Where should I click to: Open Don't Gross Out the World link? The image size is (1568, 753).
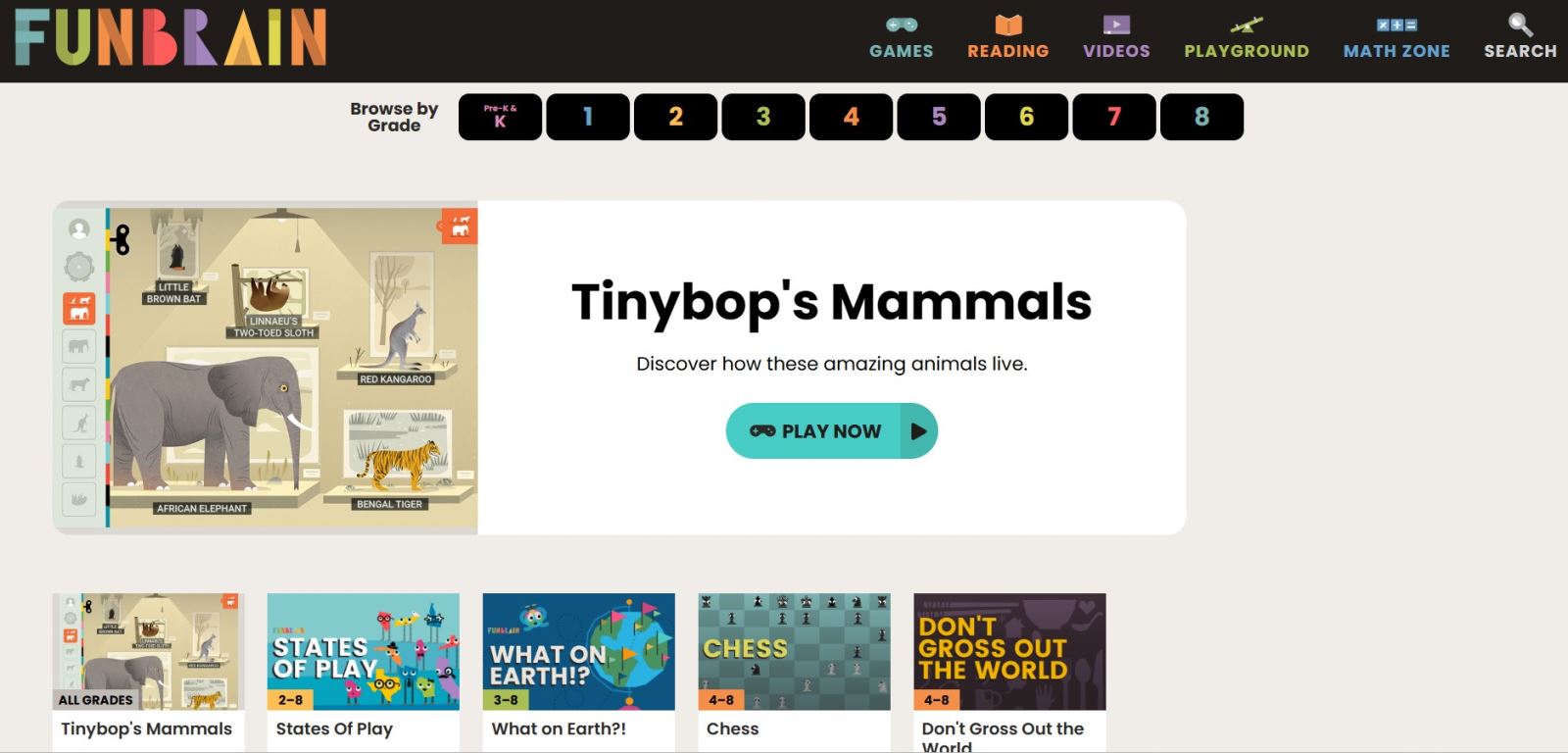[1003, 736]
